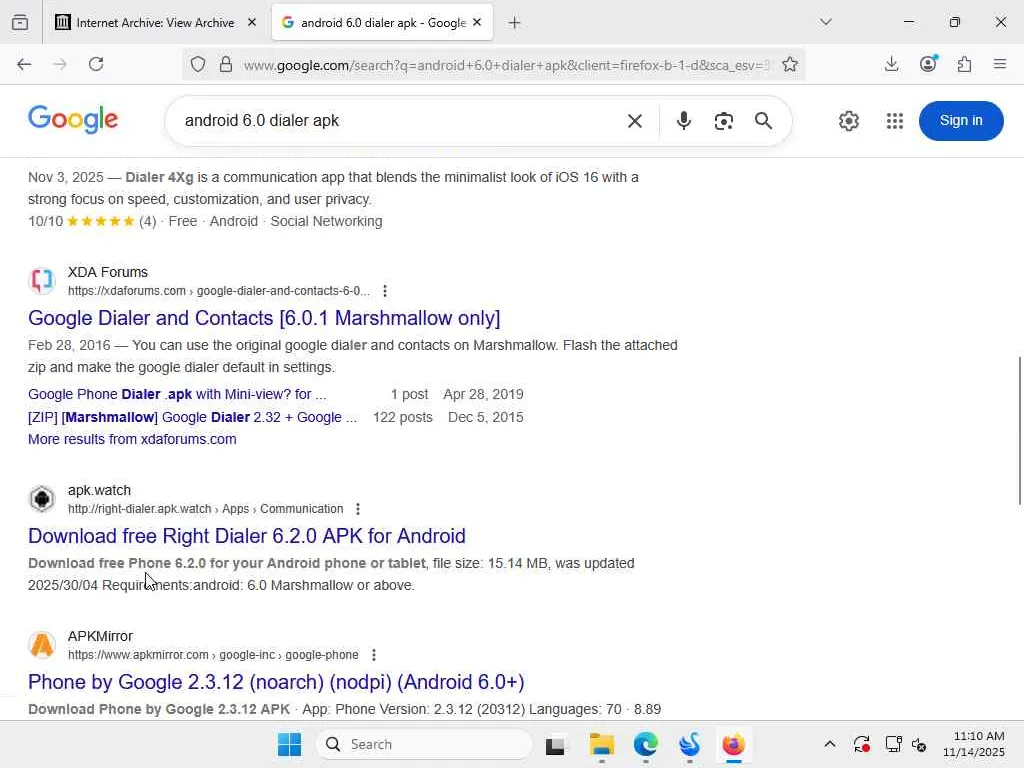Viewport: 1024px width, 768px height.
Task: Open the Windows Start menu
Action: tap(289, 744)
